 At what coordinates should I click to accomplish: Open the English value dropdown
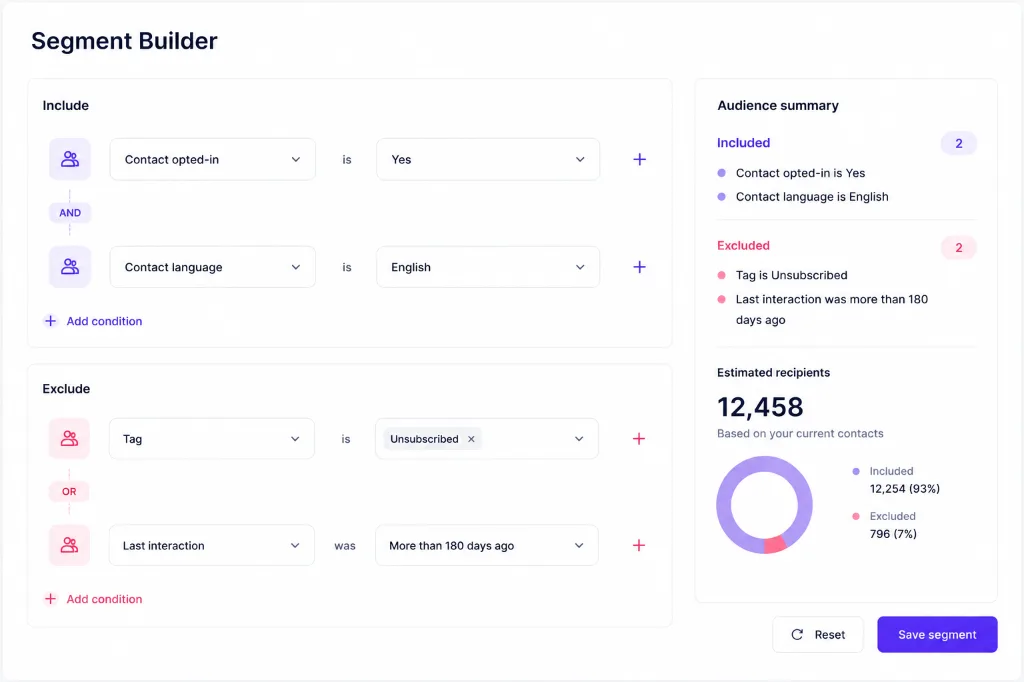(x=488, y=267)
